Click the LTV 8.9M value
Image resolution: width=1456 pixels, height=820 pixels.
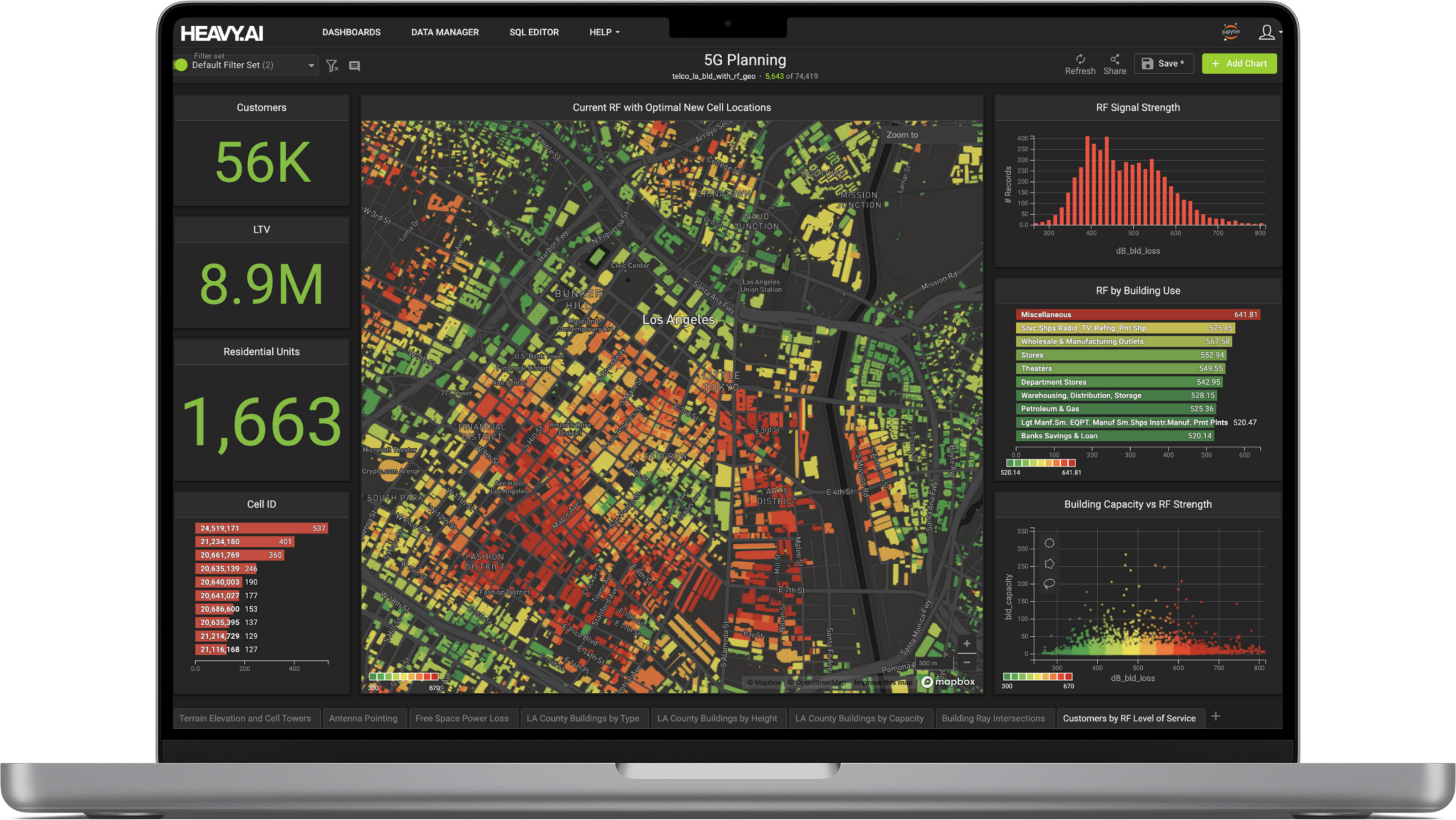pyautogui.click(x=261, y=285)
